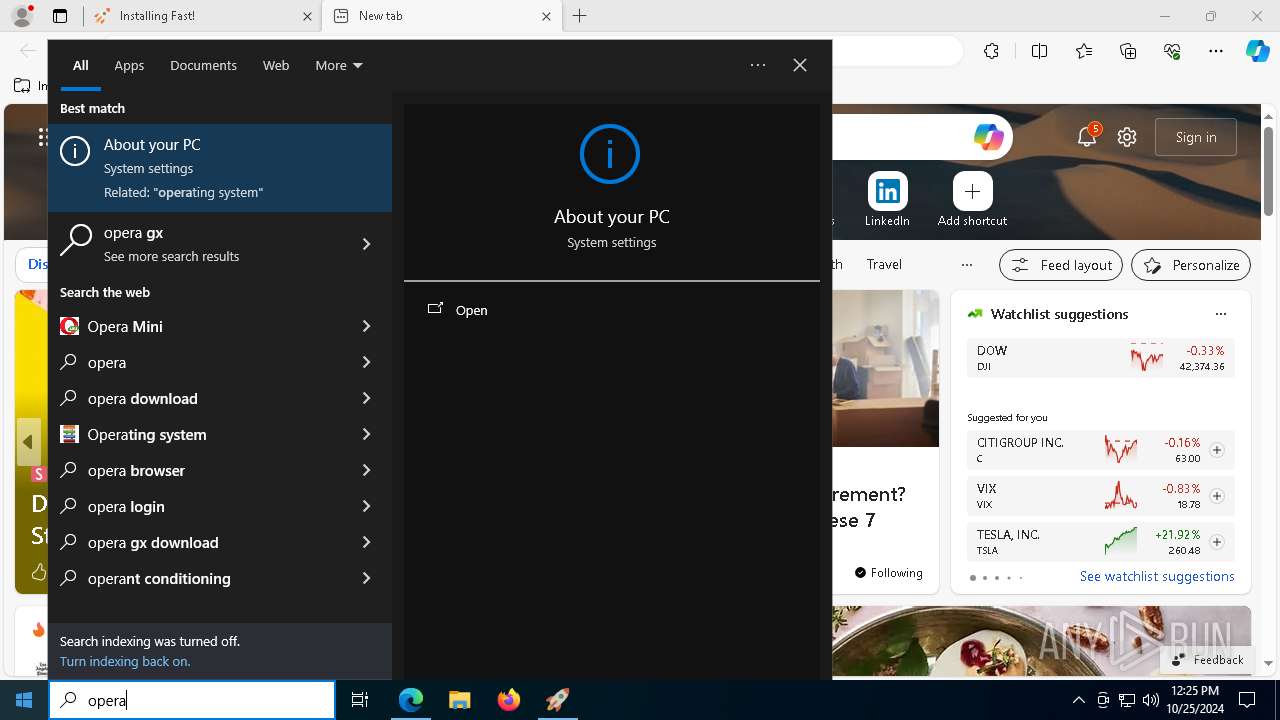This screenshot has height=720, width=1280.
Task: Switch to Installing Fast! browser tab
Action: (201, 16)
